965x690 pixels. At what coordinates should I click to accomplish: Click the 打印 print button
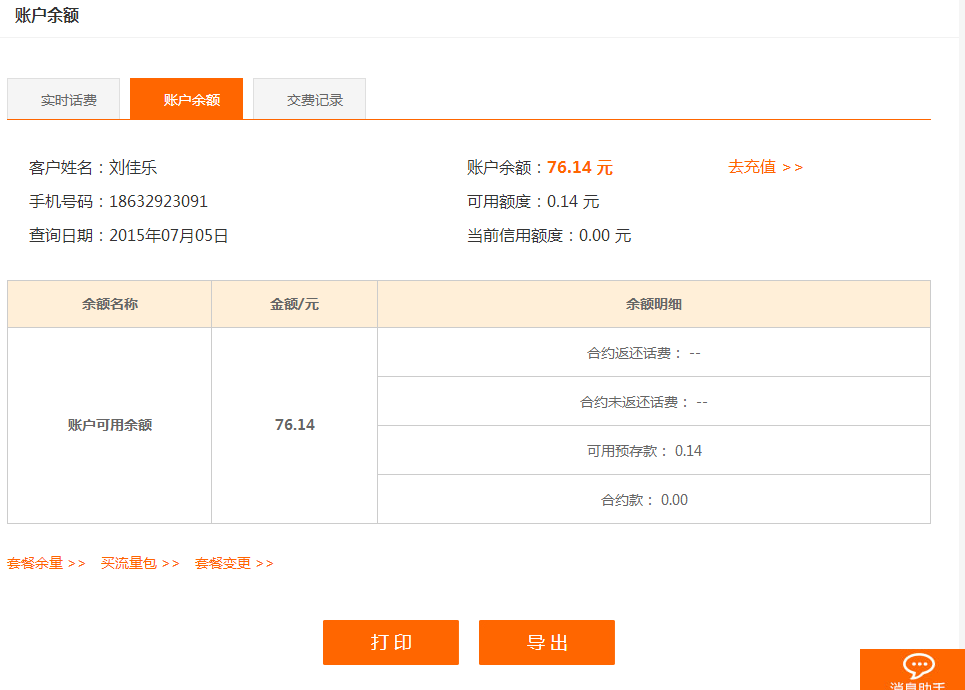(x=390, y=642)
